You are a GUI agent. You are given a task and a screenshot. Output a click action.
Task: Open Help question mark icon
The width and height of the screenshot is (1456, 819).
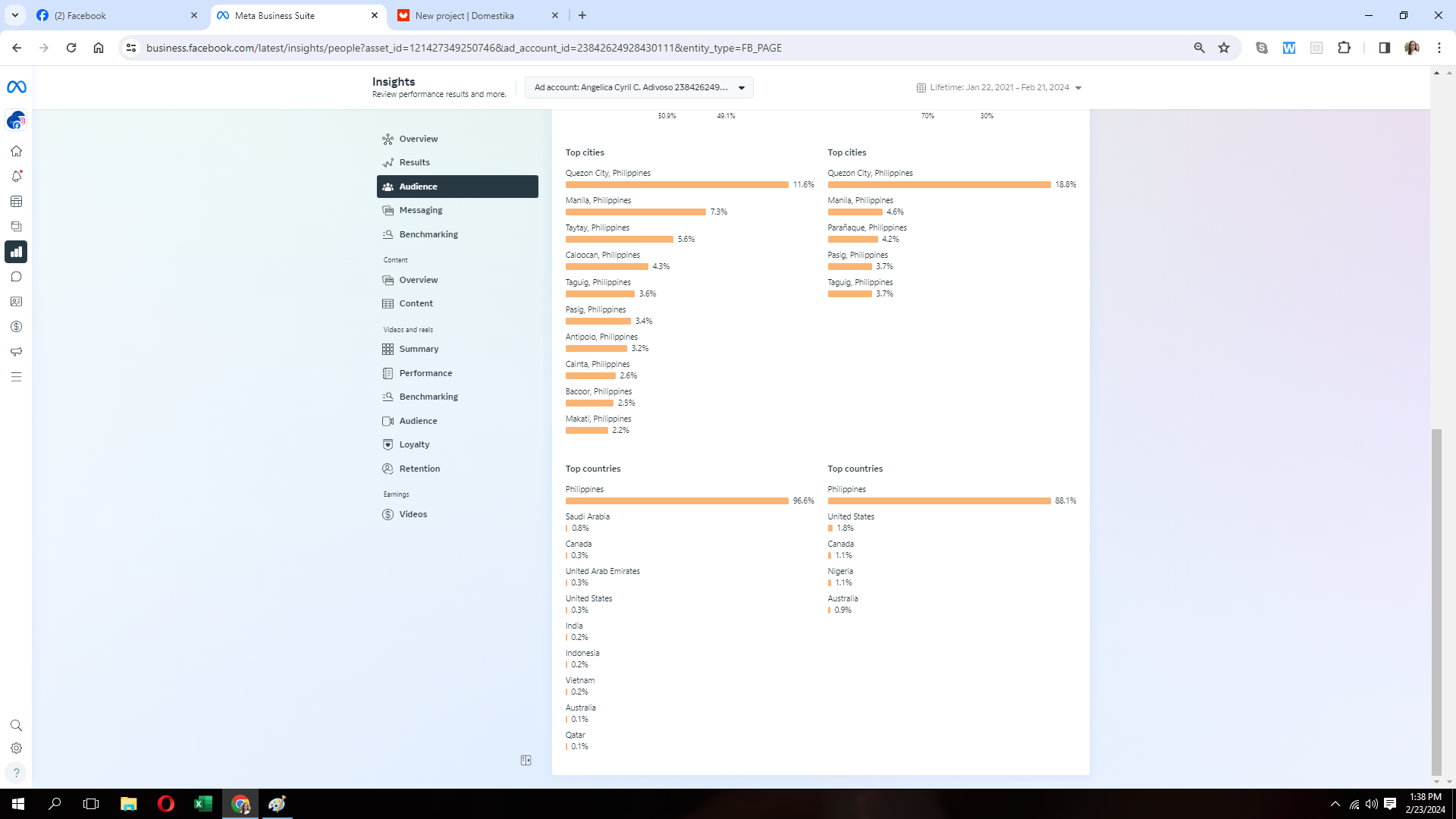tap(16, 773)
